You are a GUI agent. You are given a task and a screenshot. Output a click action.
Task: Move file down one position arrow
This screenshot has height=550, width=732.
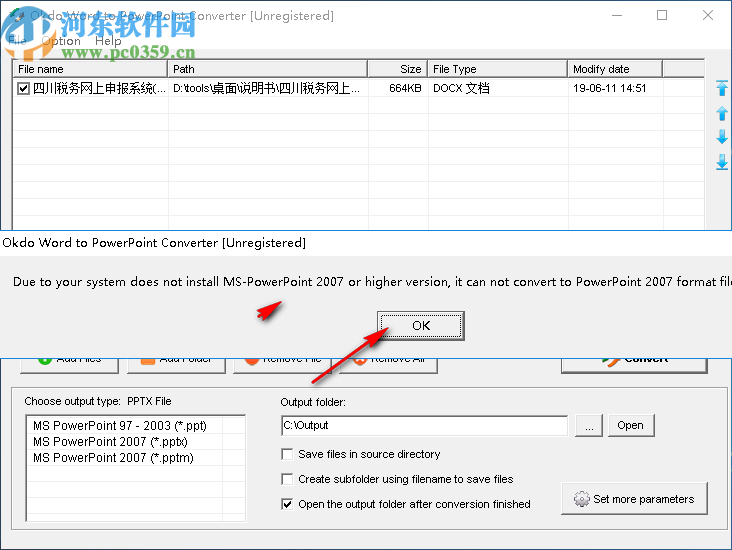point(722,137)
